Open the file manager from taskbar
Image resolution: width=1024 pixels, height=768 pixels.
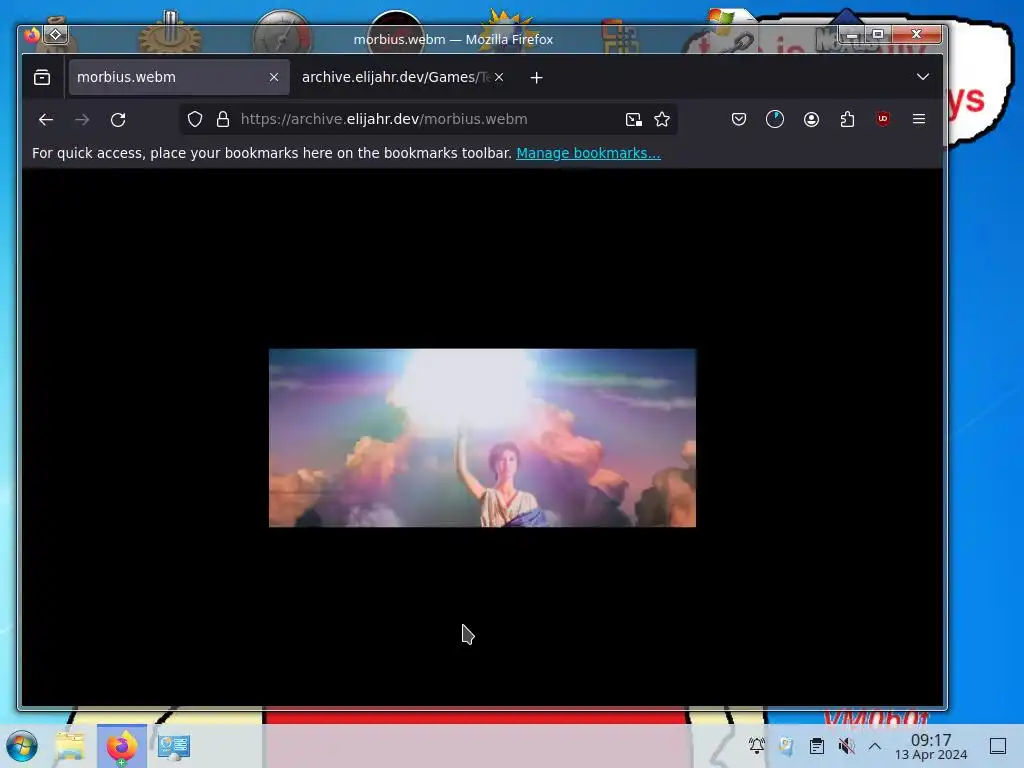pyautogui.click(x=69, y=746)
